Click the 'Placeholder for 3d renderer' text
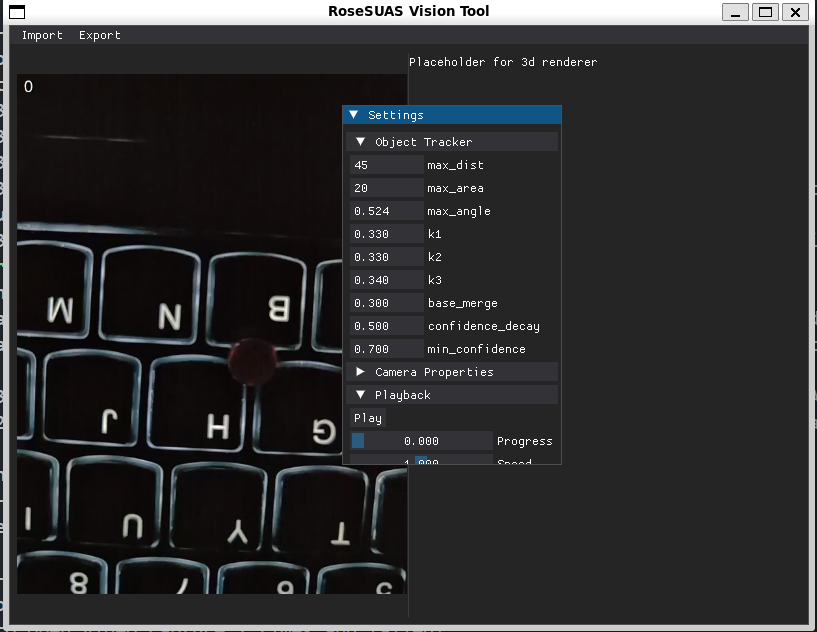The image size is (817, 632). tap(503, 62)
